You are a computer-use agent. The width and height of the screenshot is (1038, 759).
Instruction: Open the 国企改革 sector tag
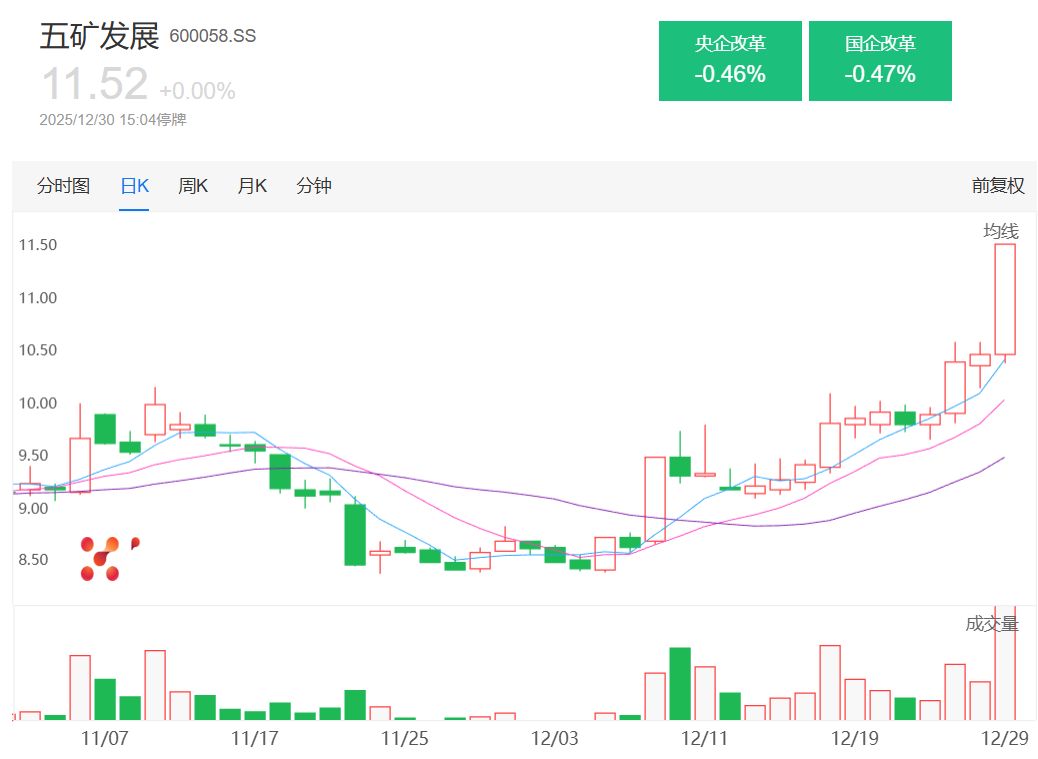(x=880, y=61)
